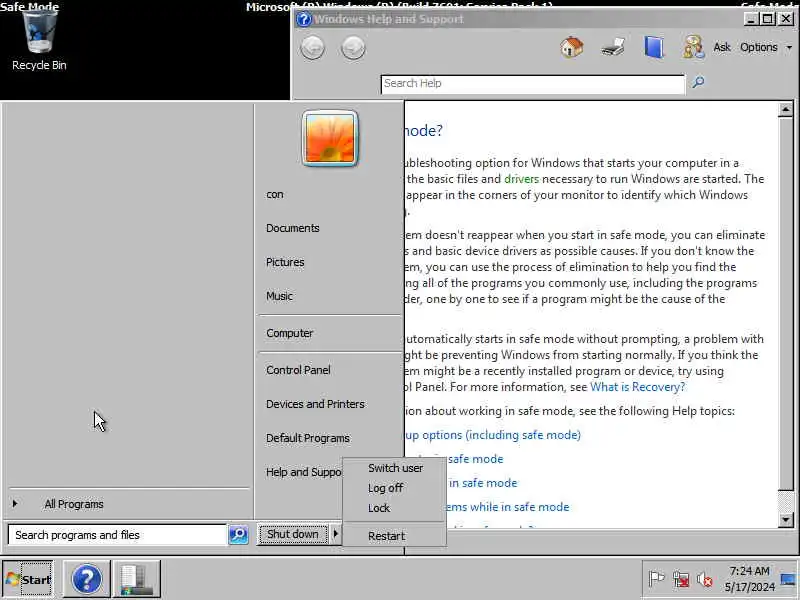The width and height of the screenshot is (800, 600).
Task: Open startup options (including safe mode) link
Action: 493,435
